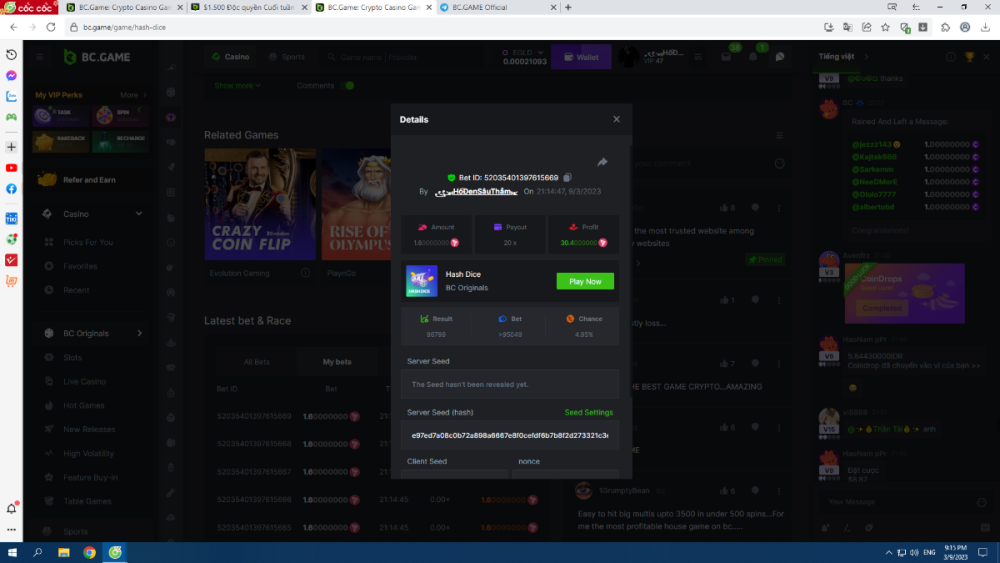Open YouTube from the browser sidebar

tap(11, 168)
